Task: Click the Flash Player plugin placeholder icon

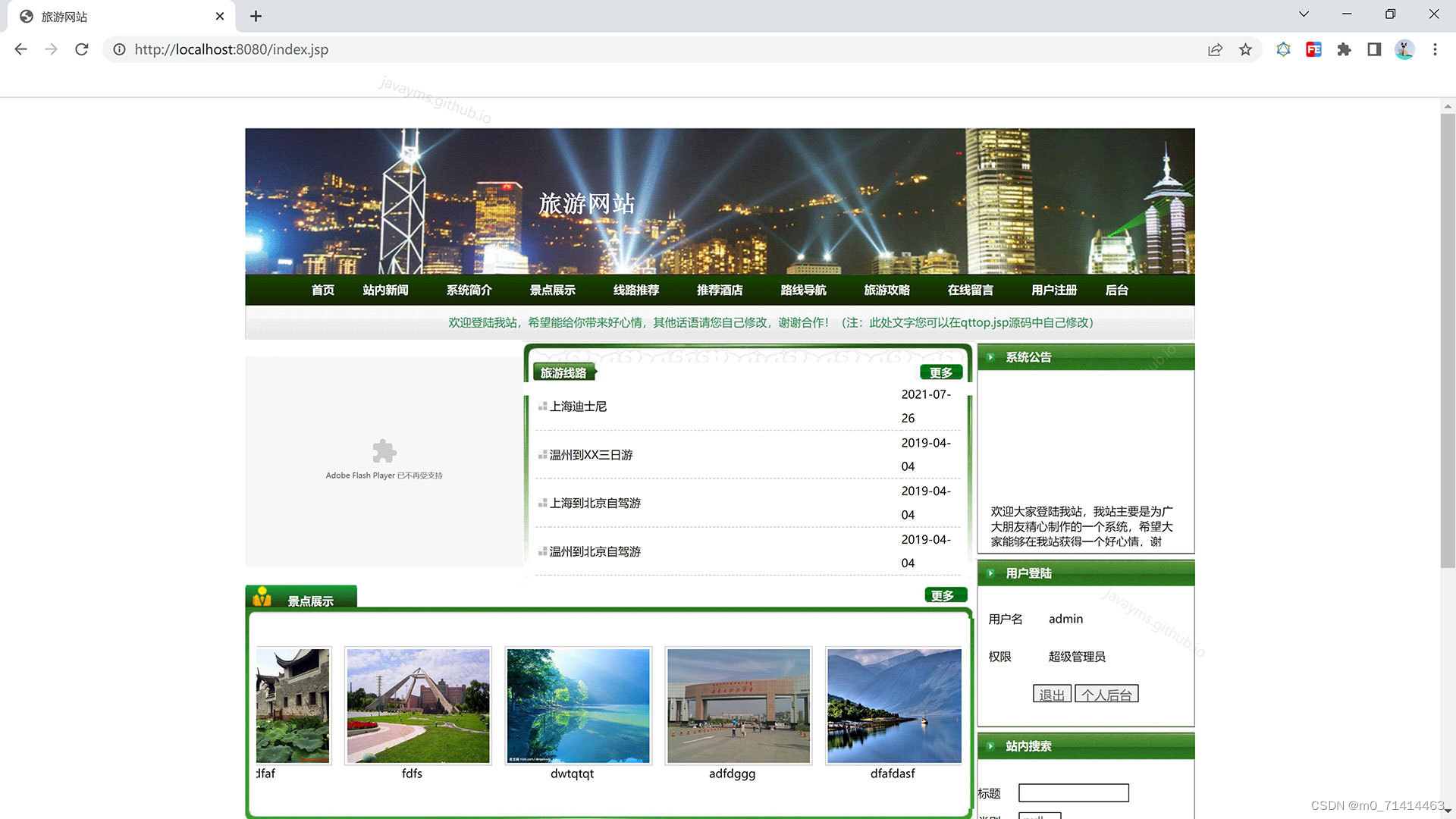Action: 384,451
